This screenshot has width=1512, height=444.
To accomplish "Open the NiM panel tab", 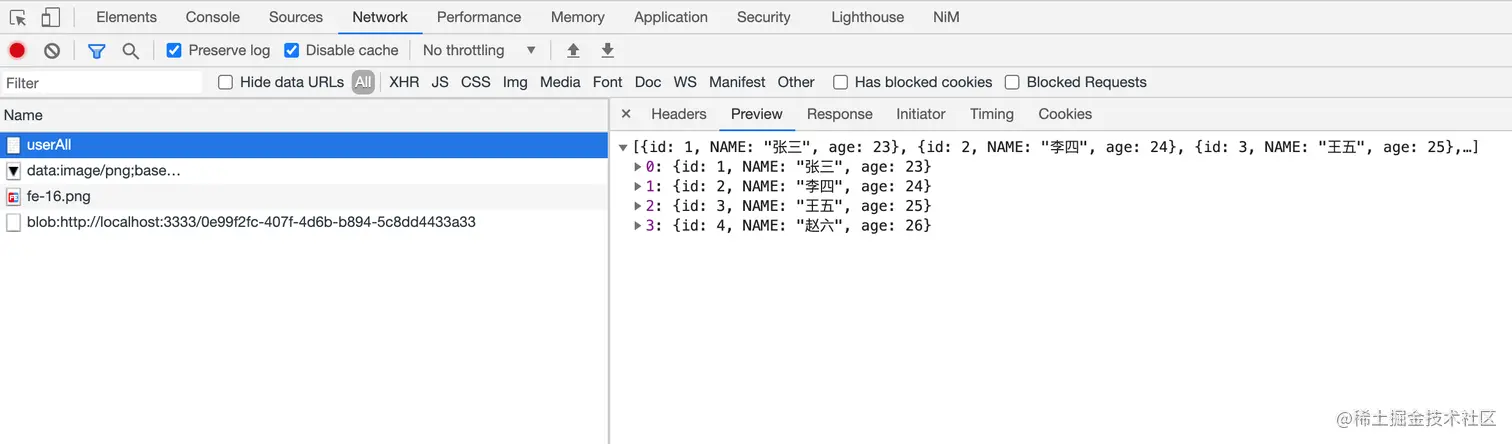I will tap(946, 17).
